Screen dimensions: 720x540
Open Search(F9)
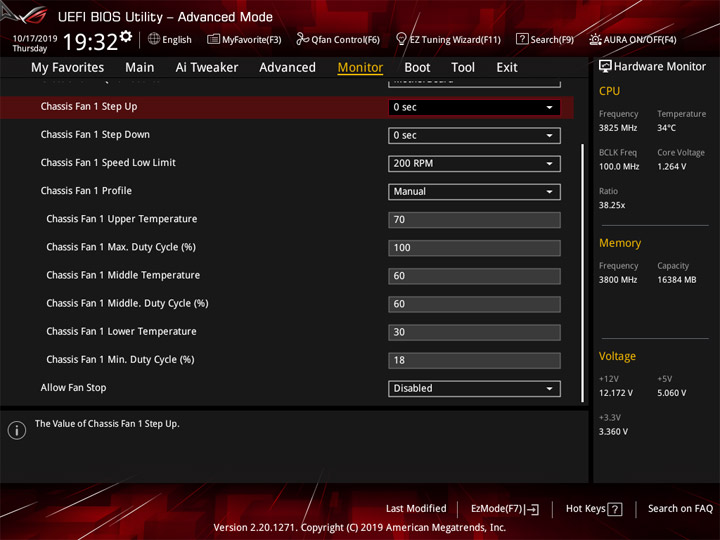545,39
